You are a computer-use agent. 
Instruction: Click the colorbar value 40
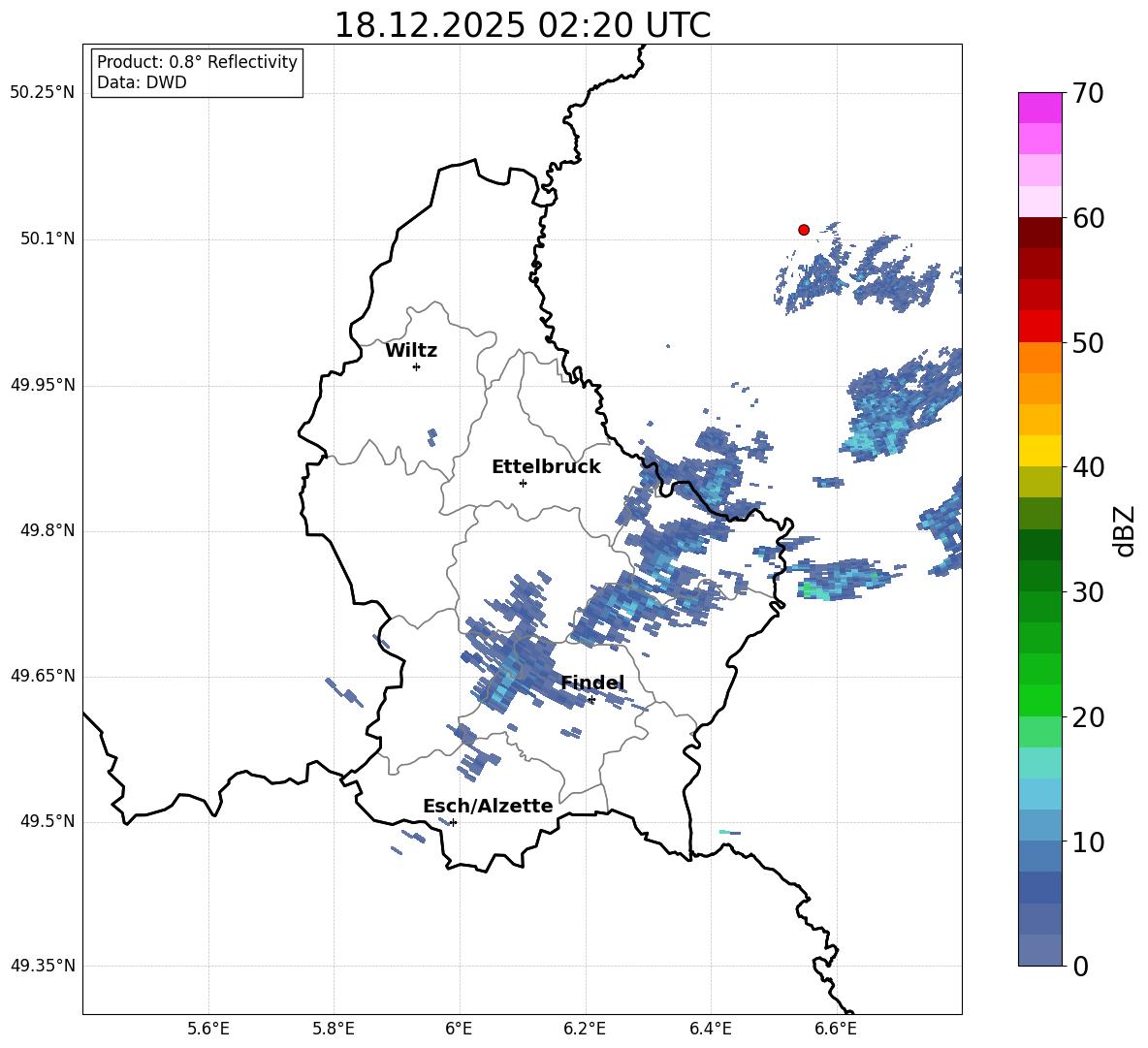click(x=1088, y=467)
